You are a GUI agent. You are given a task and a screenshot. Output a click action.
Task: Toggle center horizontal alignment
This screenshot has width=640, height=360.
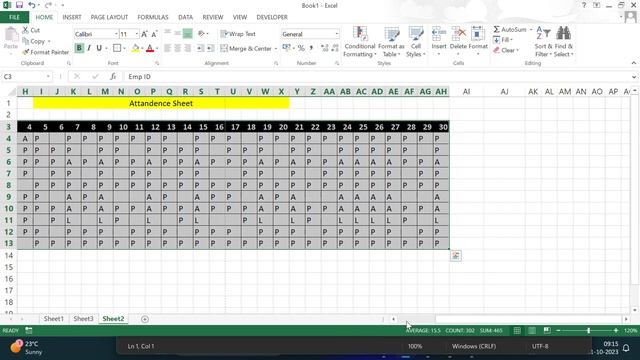coord(178,49)
